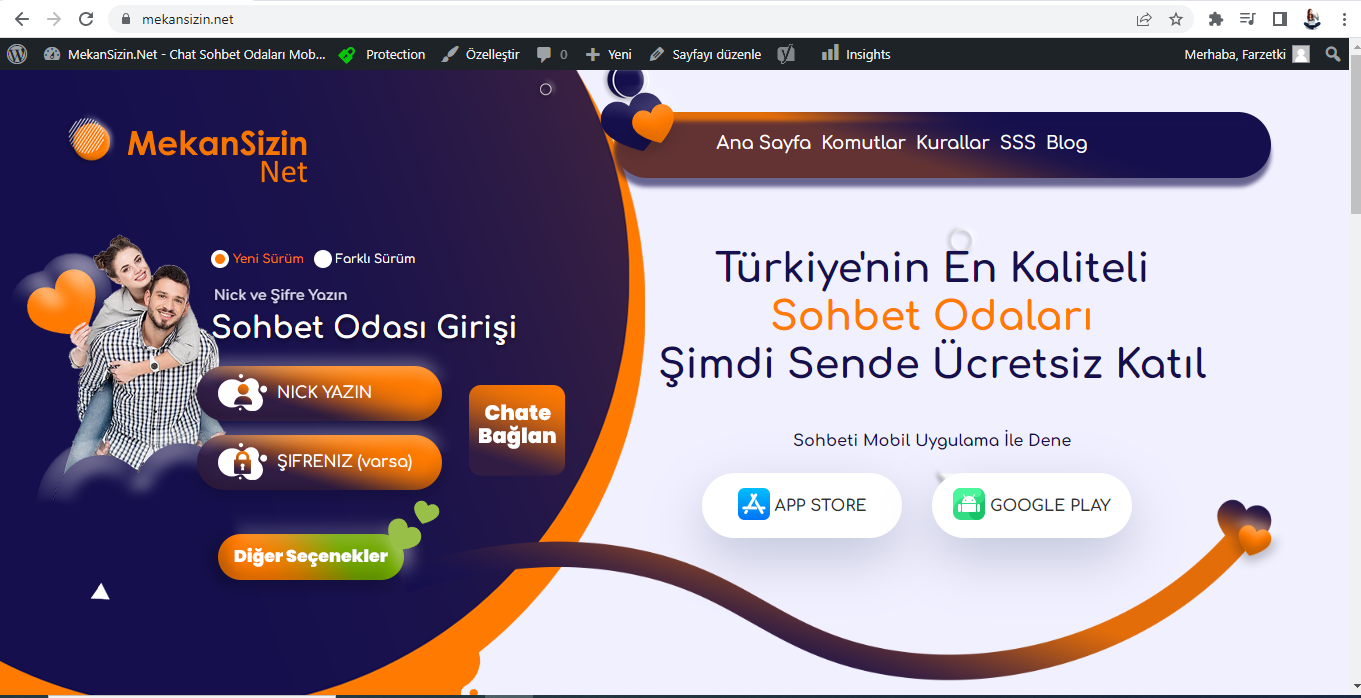Click the APP STORE download button
Viewport: 1361px width, 698px height.
point(802,505)
